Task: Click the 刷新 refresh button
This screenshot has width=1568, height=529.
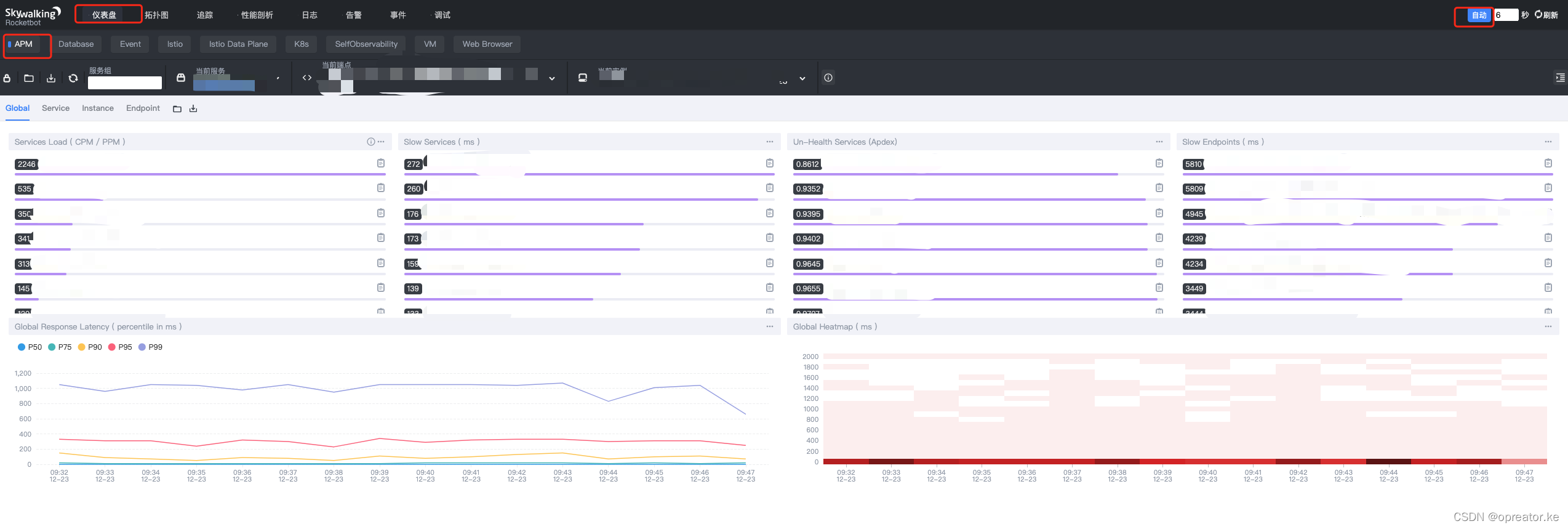Action: [1546, 15]
